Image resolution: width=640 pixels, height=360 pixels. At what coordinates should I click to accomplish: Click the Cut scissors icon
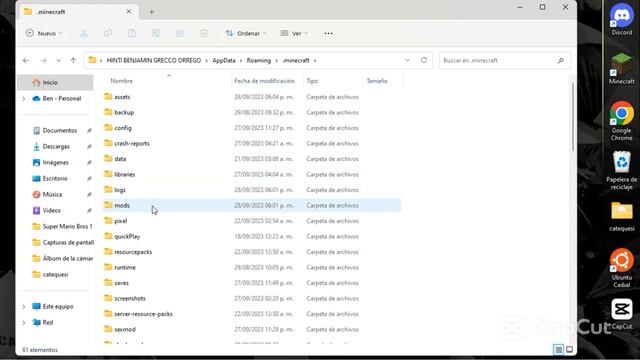pyautogui.click(x=84, y=33)
